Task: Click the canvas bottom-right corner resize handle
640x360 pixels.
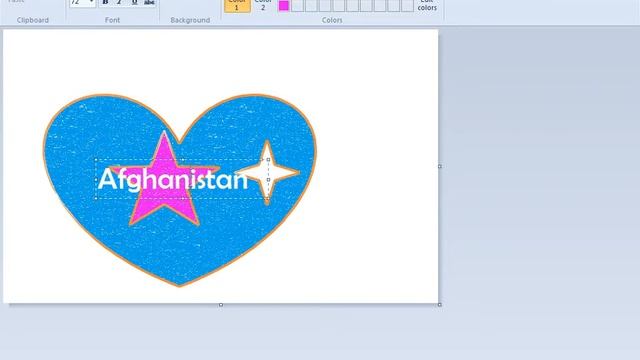Action: (440, 305)
